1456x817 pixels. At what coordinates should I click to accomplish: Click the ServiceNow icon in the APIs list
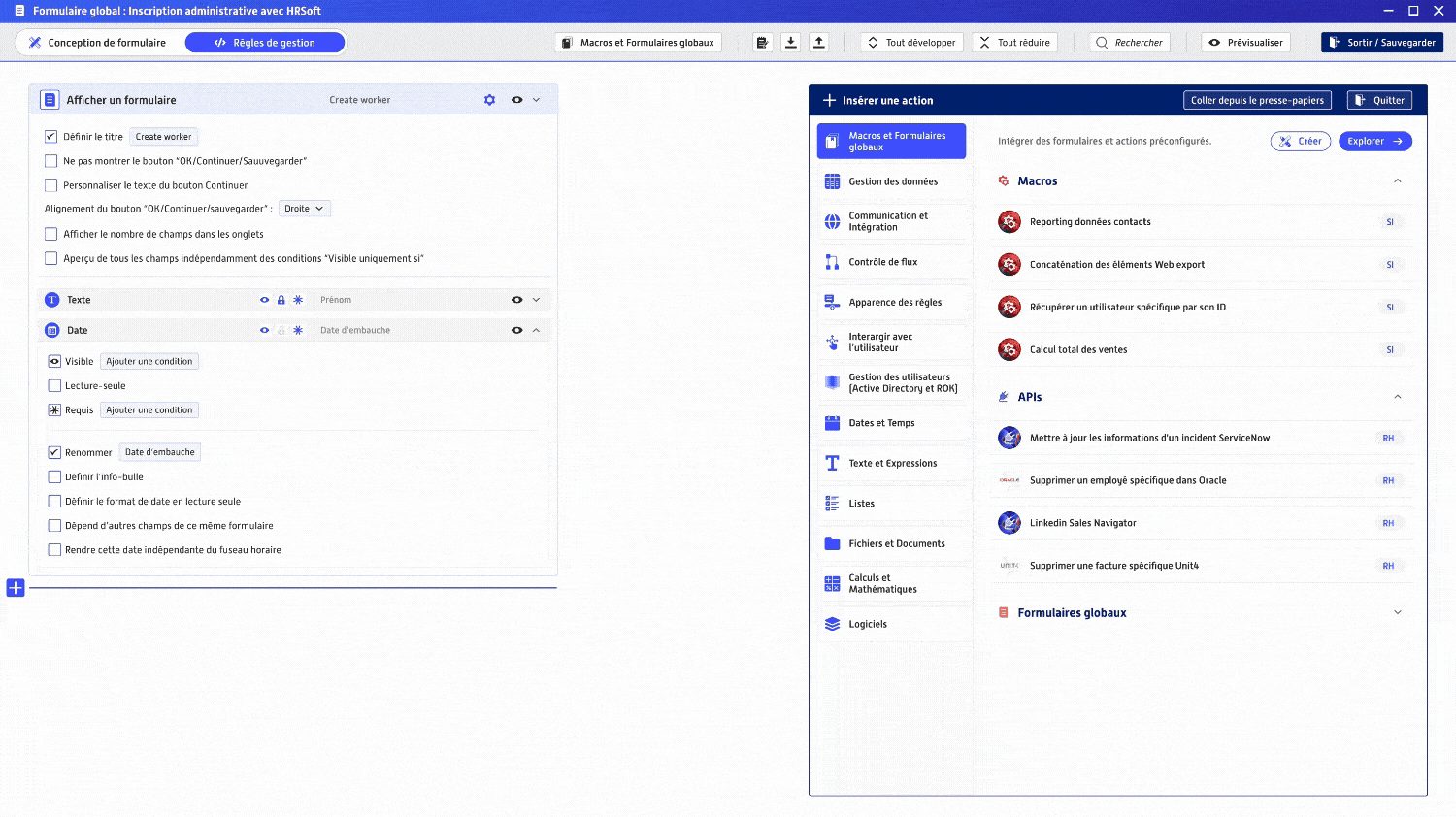point(1009,438)
